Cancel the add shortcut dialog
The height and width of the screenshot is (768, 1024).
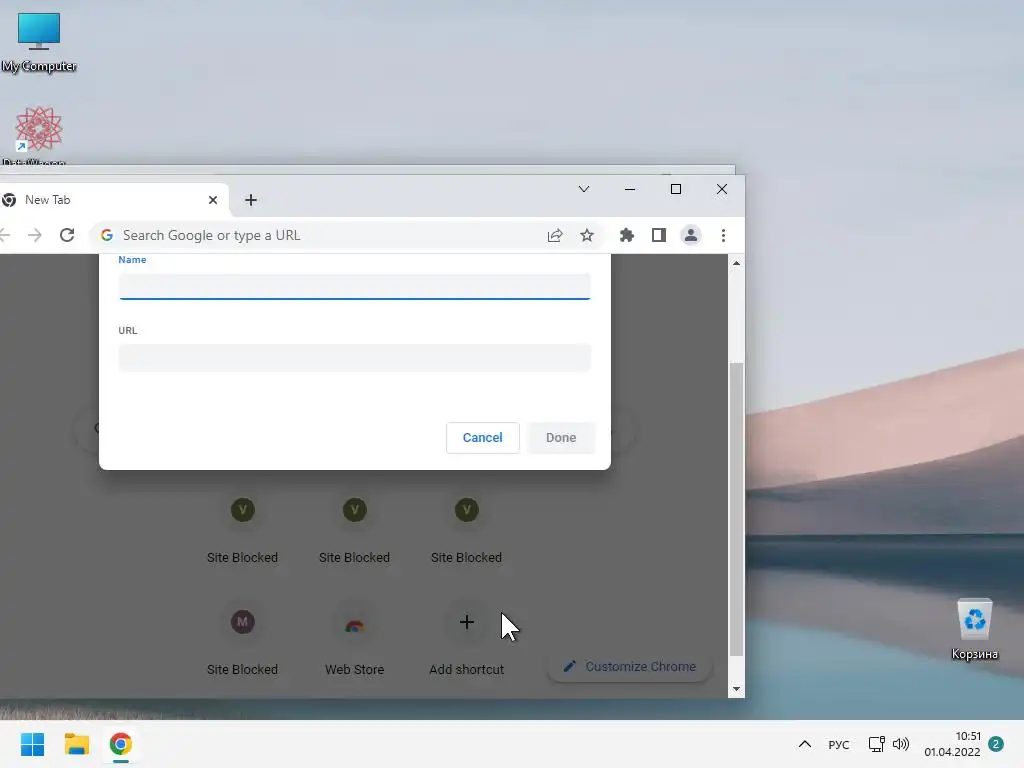point(483,438)
